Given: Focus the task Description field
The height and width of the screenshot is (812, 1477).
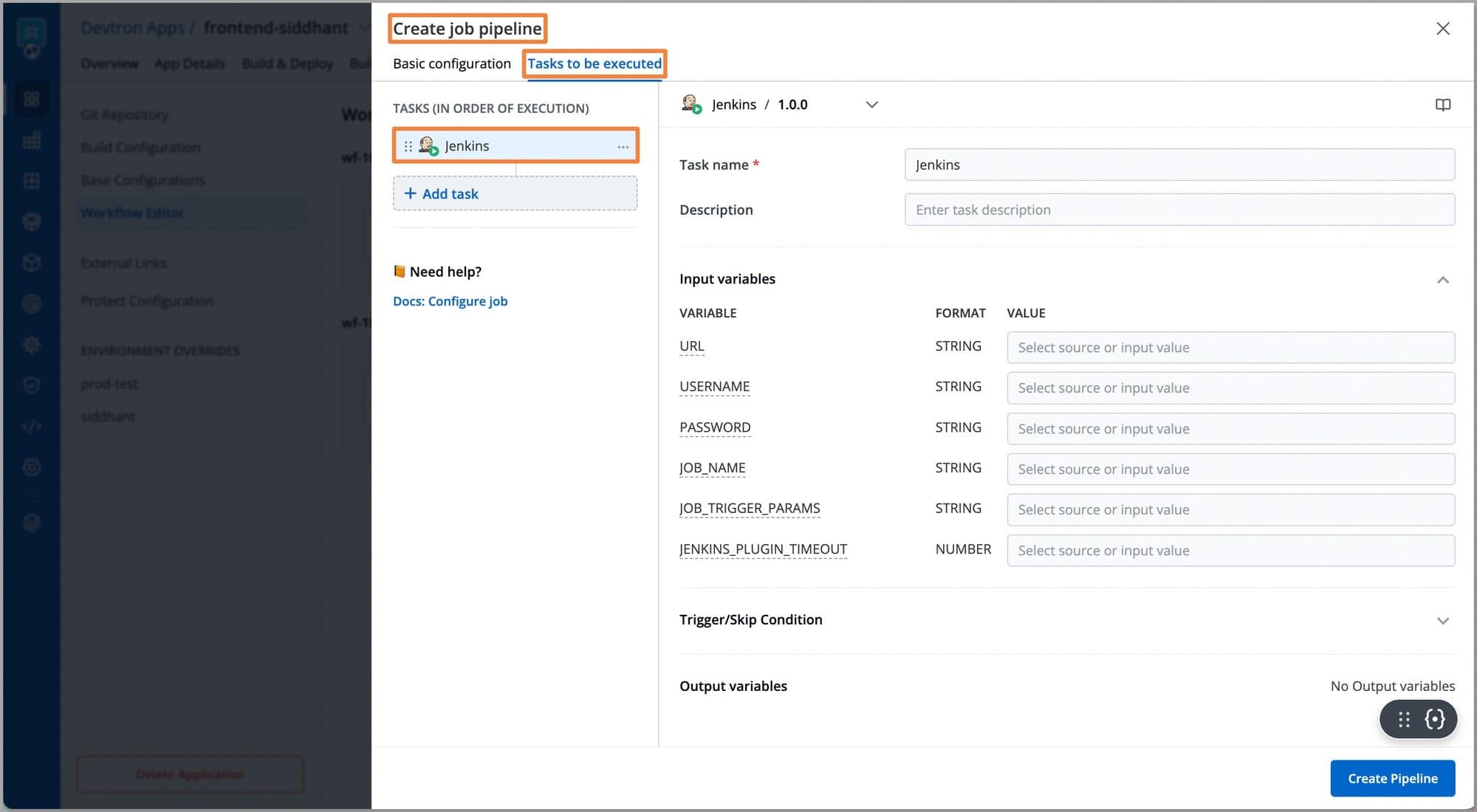Looking at the screenshot, I should tap(1179, 210).
